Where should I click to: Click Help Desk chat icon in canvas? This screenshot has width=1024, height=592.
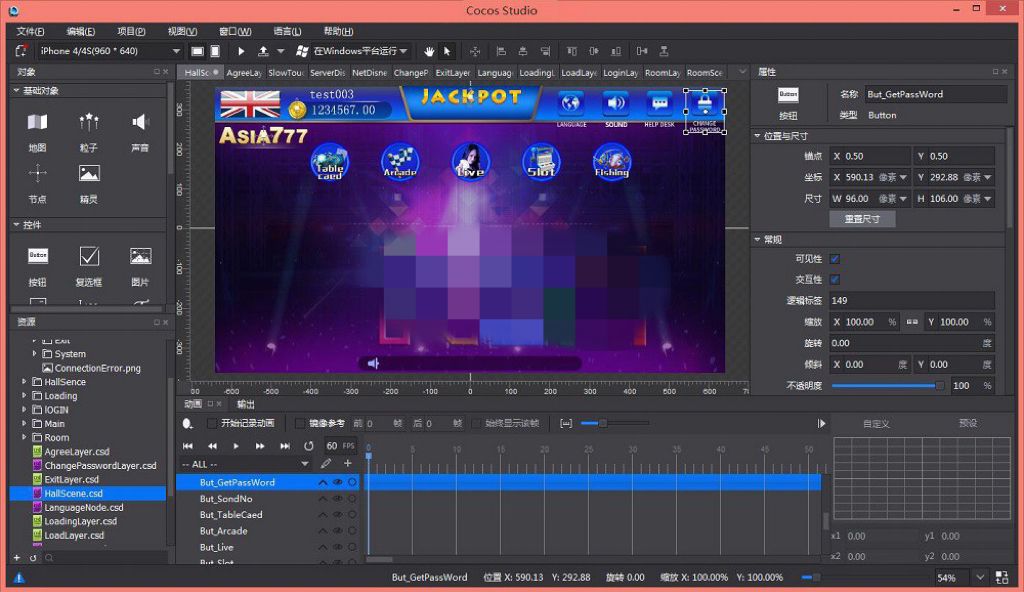[660, 103]
